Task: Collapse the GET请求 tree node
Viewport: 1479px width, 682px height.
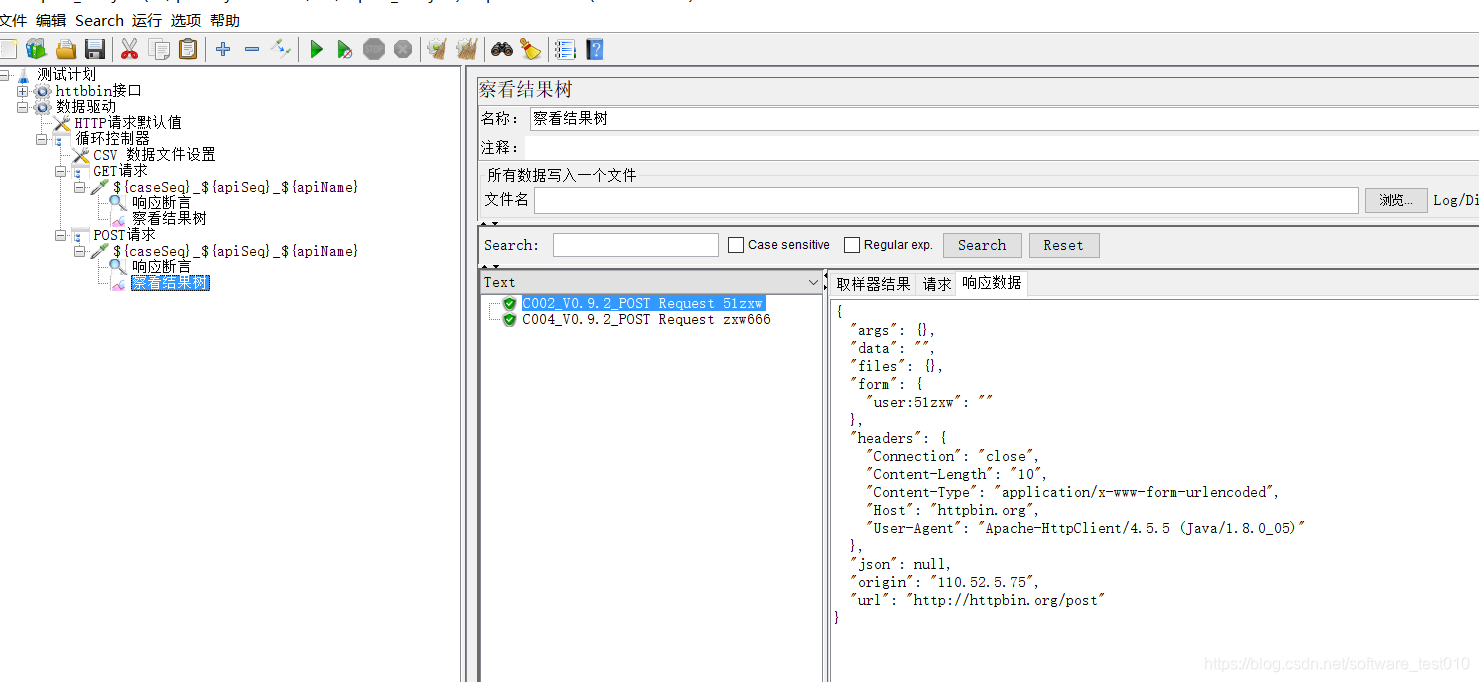Action: 60,171
